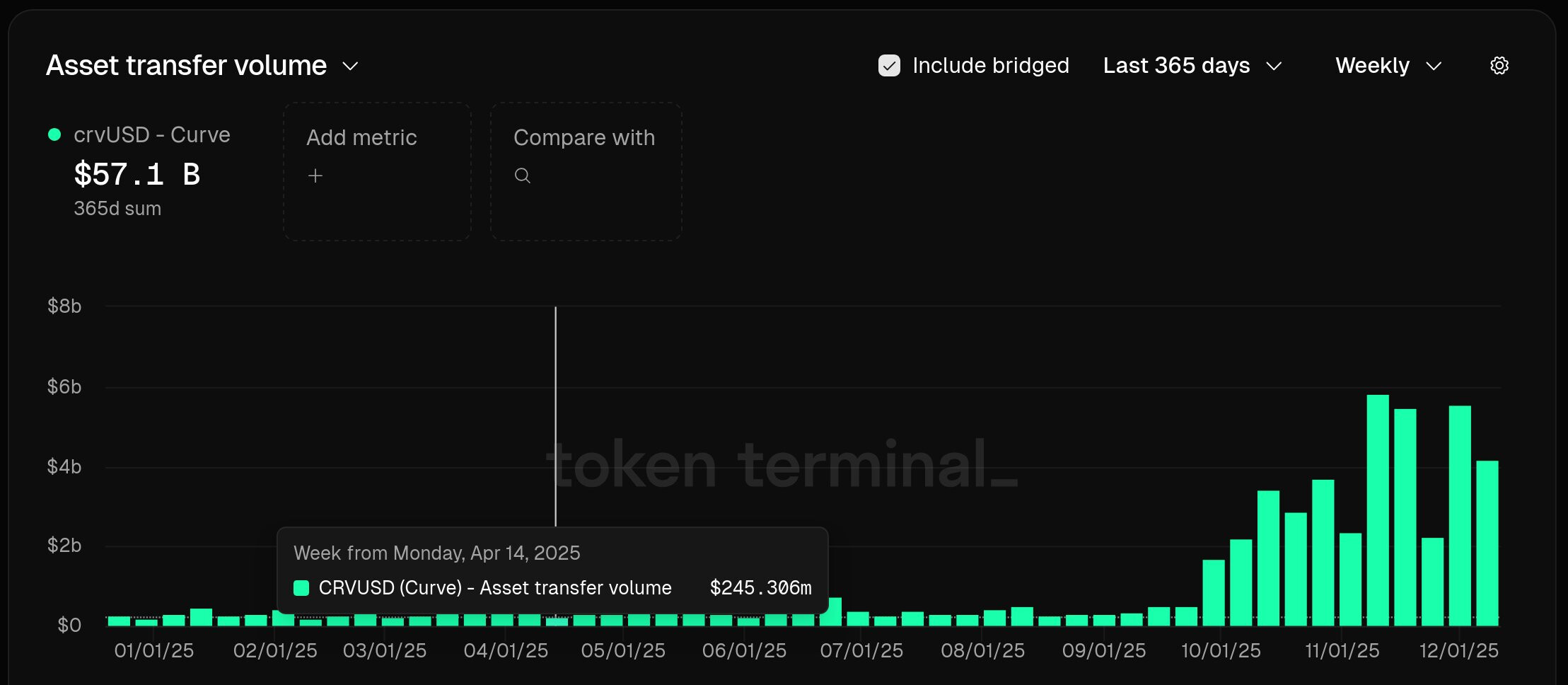
Task: Click the search icon under Compare with
Action: click(x=522, y=175)
